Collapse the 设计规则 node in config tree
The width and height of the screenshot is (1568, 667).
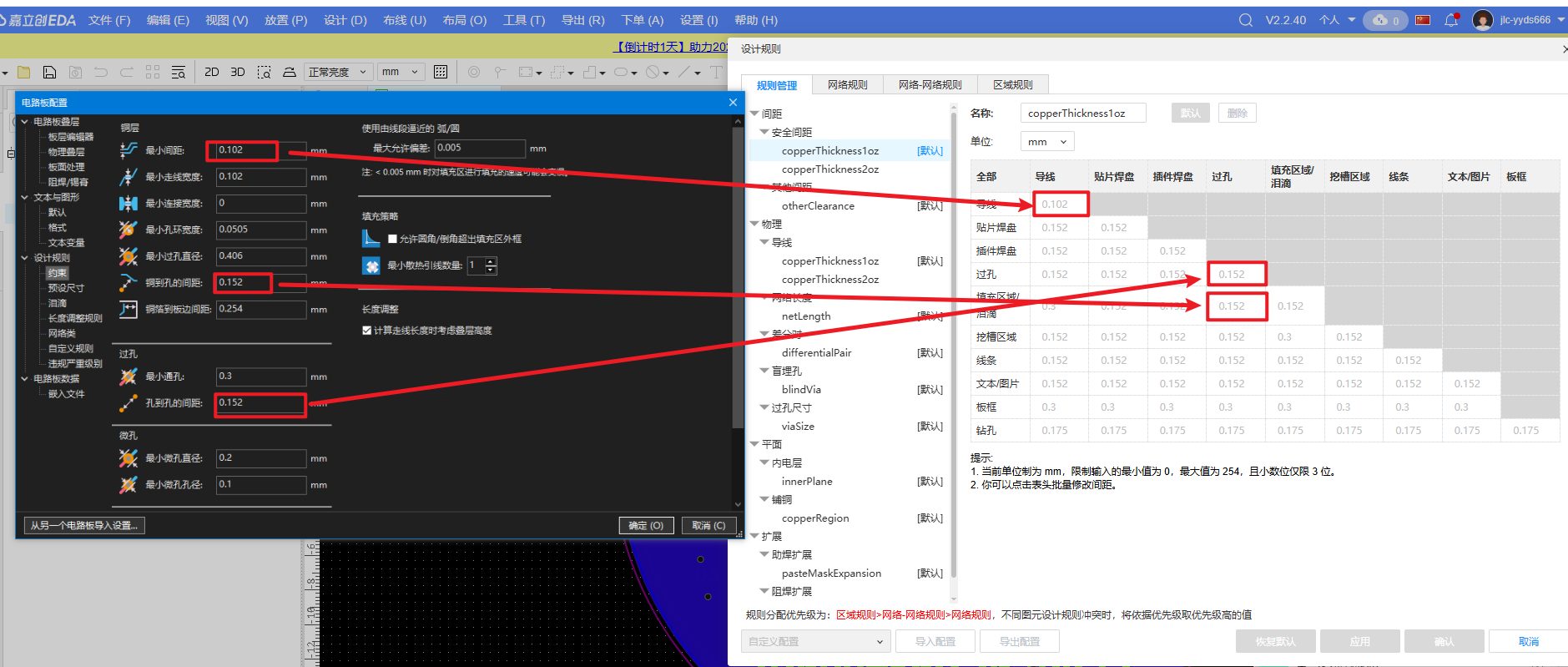pos(25,258)
